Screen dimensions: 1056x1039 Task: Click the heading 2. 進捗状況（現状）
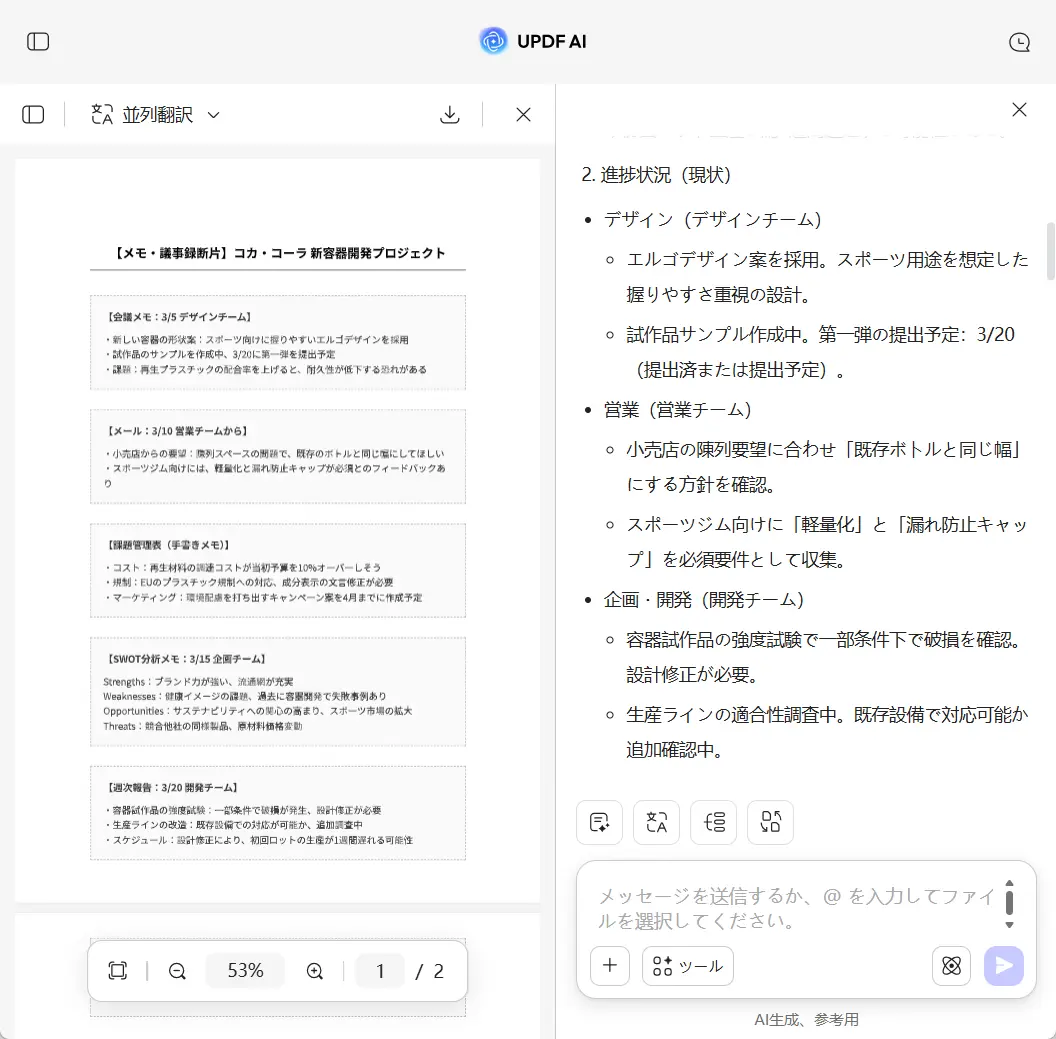[657, 175]
